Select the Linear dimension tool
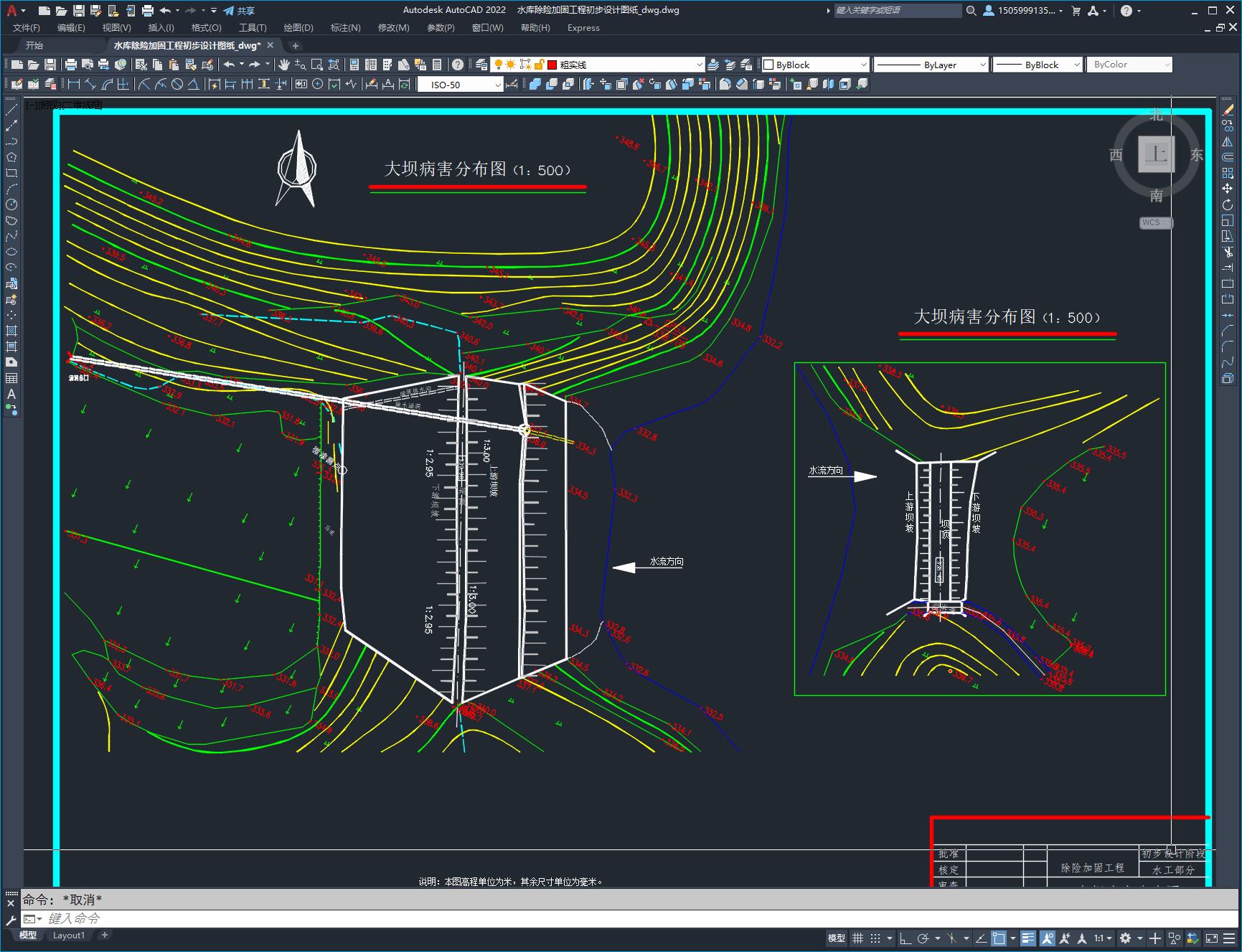The width and height of the screenshot is (1242, 952). tap(73, 85)
